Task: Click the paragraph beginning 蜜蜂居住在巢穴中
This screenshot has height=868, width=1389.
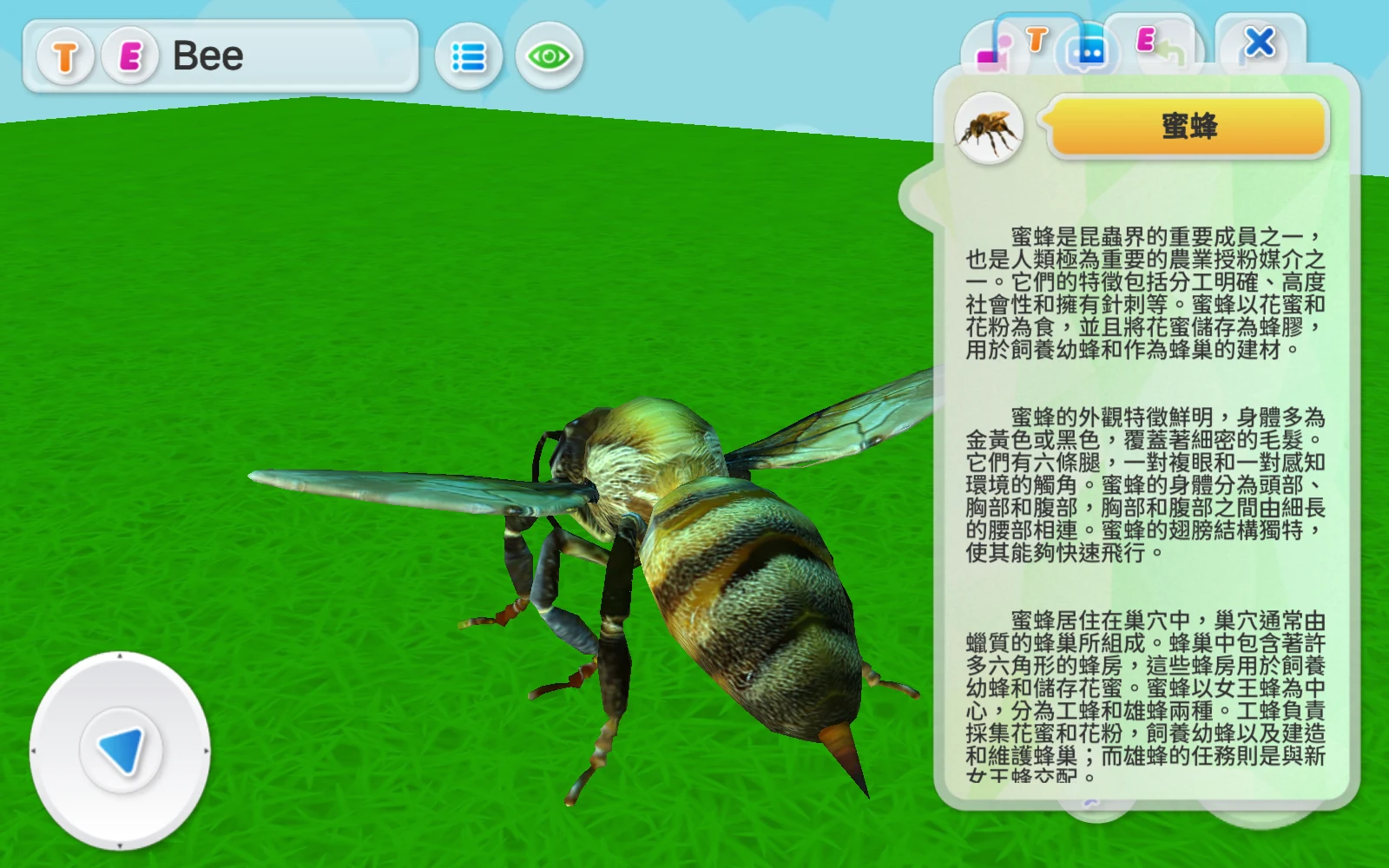Action: 1145,696
